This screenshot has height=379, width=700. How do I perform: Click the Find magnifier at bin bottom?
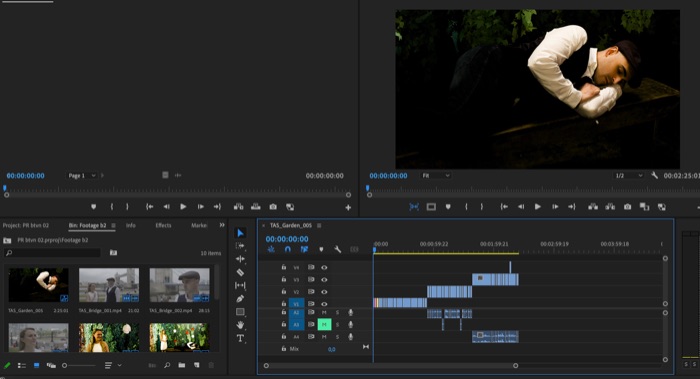click(x=167, y=365)
